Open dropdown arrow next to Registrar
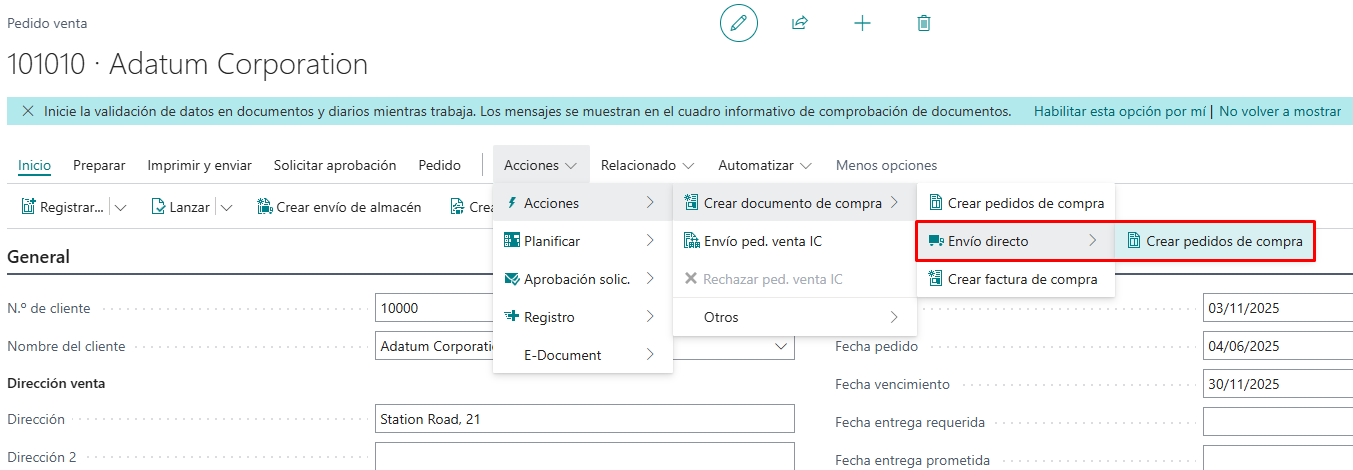Viewport: 1353px width, 470px height. click(121, 207)
